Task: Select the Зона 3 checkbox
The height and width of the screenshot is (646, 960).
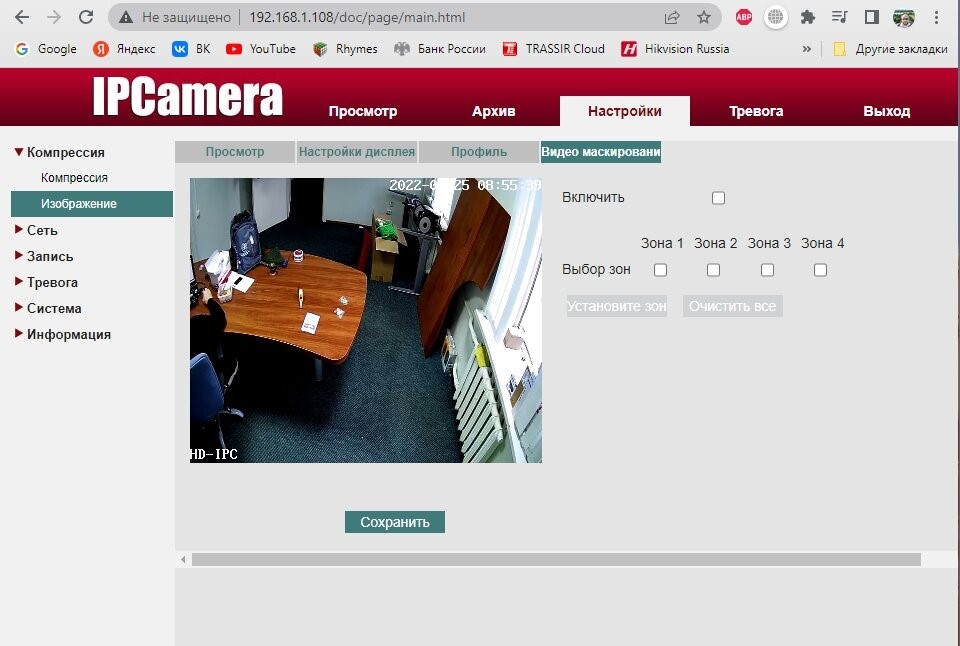Action: point(767,270)
